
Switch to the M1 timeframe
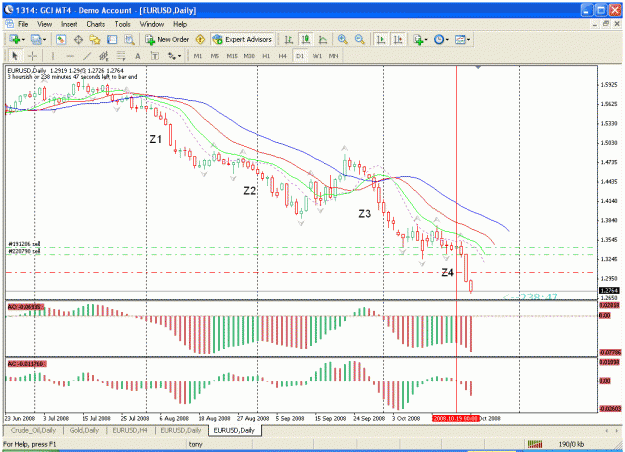click(x=198, y=56)
